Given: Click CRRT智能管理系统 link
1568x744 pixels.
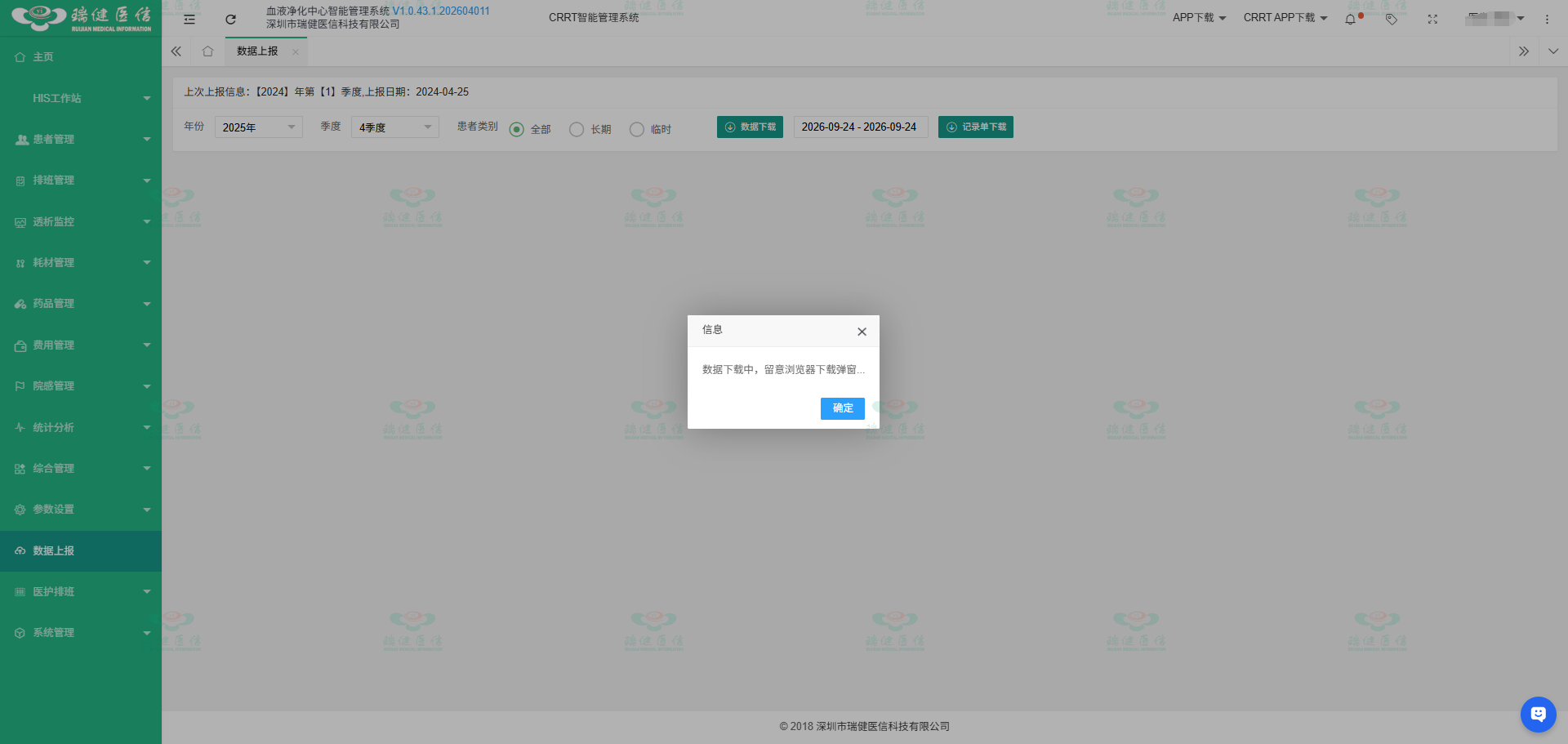Looking at the screenshot, I should pos(594,18).
